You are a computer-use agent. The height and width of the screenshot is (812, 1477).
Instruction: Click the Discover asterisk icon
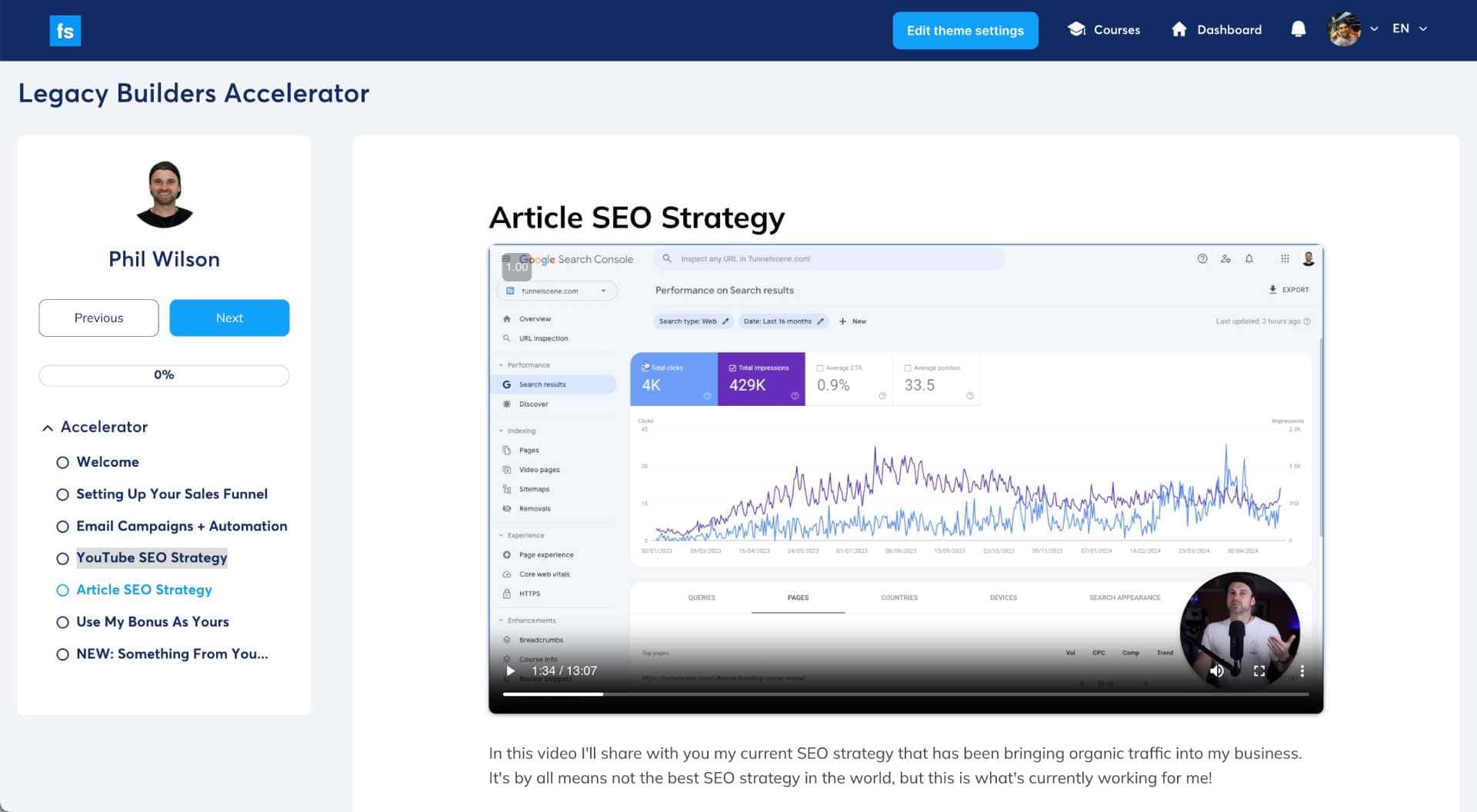click(x=506, y=404)
